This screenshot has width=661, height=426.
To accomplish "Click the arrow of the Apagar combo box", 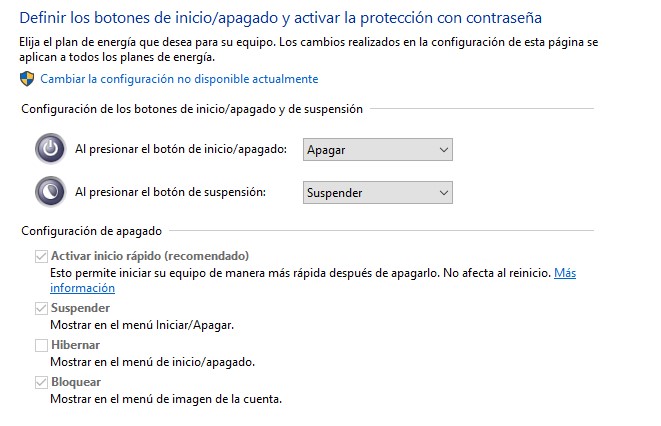I will click(x=443, y=150).
